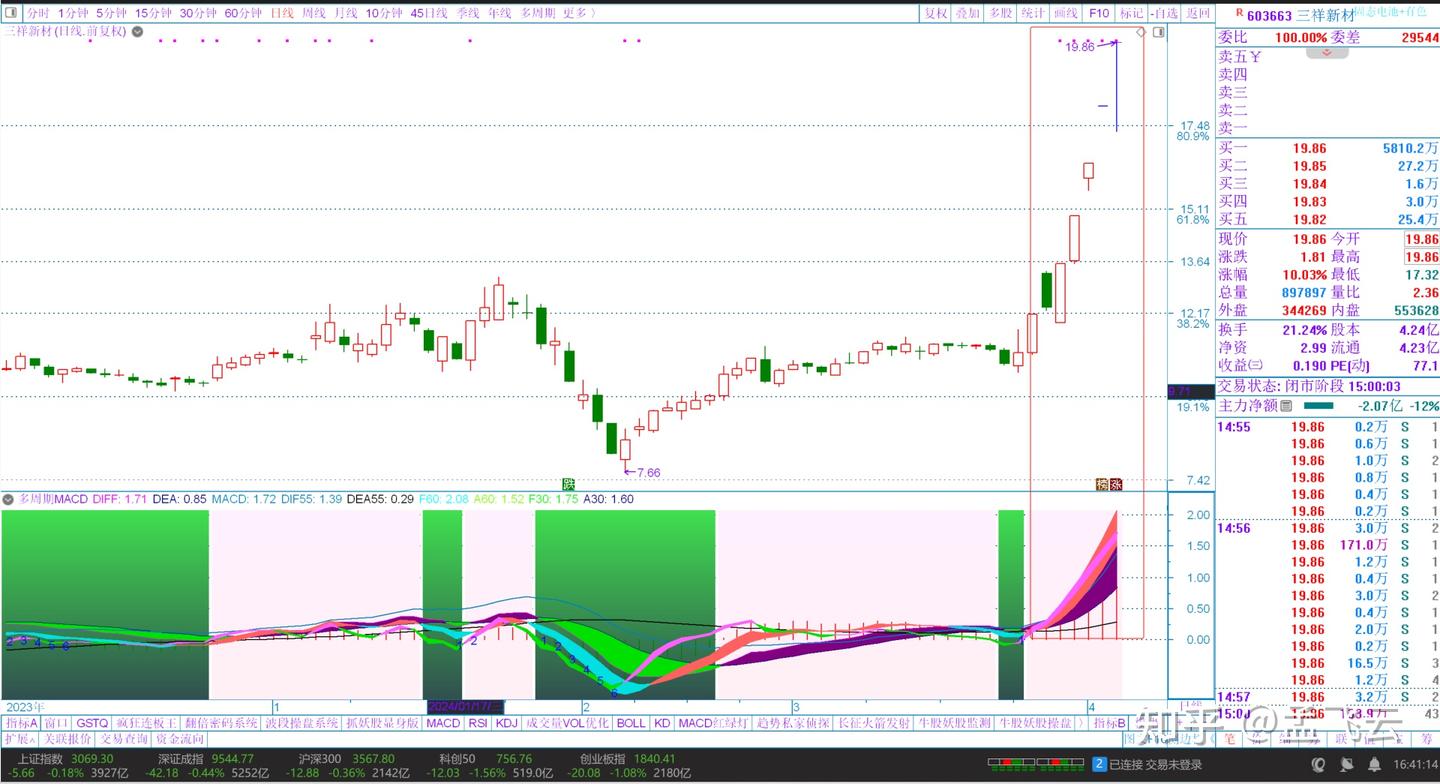Click the 主力净额 flow progress bar
The height and width of the screenshot is (784, 1440).
click(x=1320, y=406)
